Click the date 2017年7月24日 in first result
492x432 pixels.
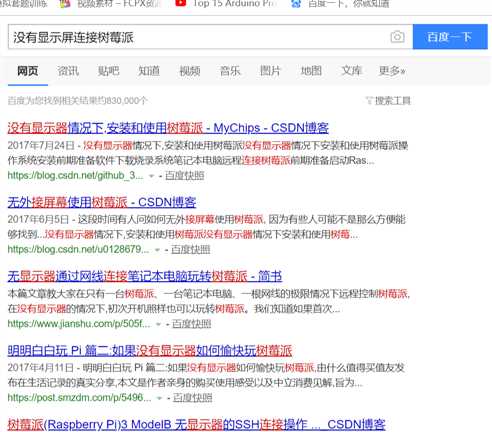pyautogui.click(x=41, y=146)
